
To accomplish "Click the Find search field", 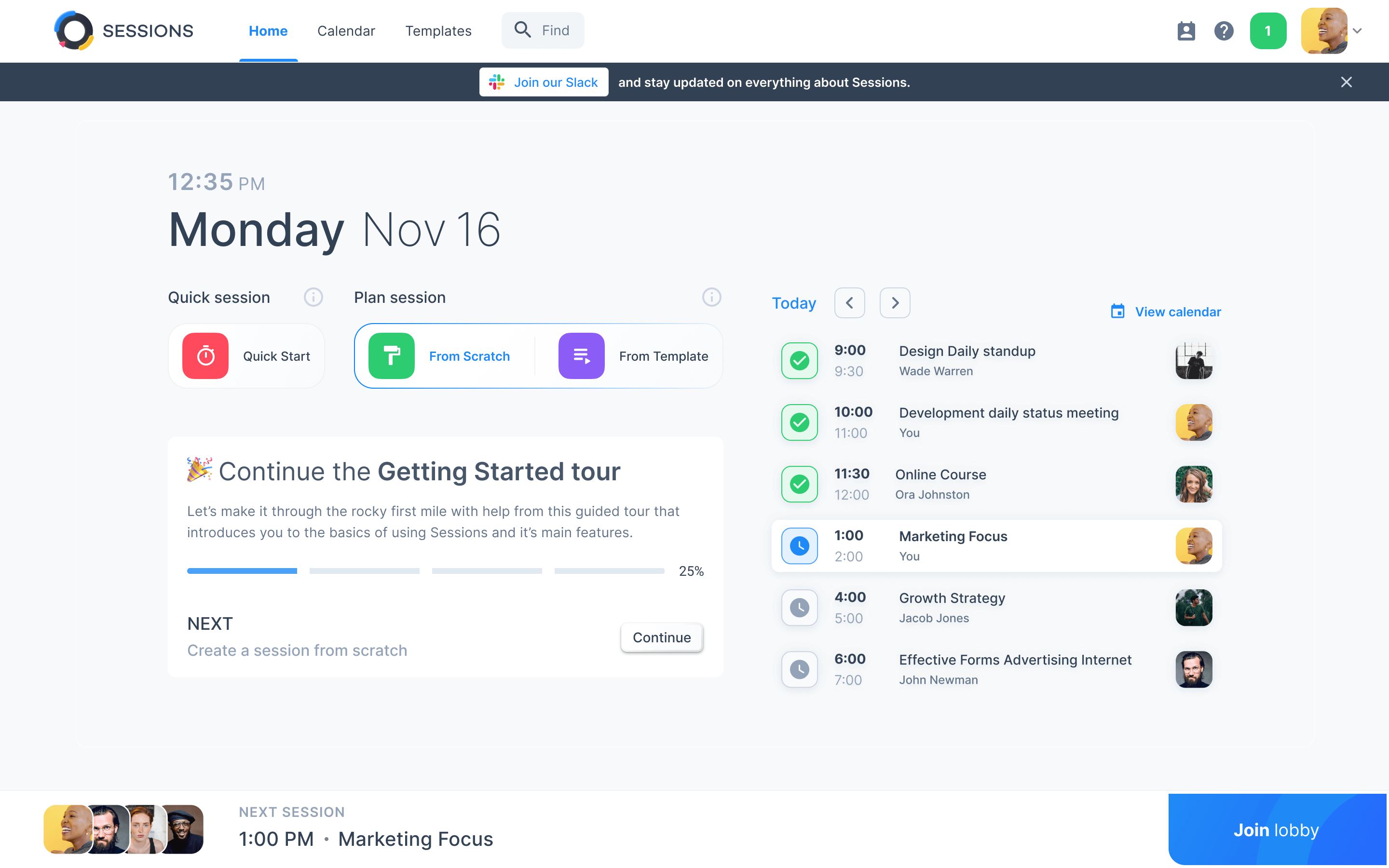I will point(543,30).
